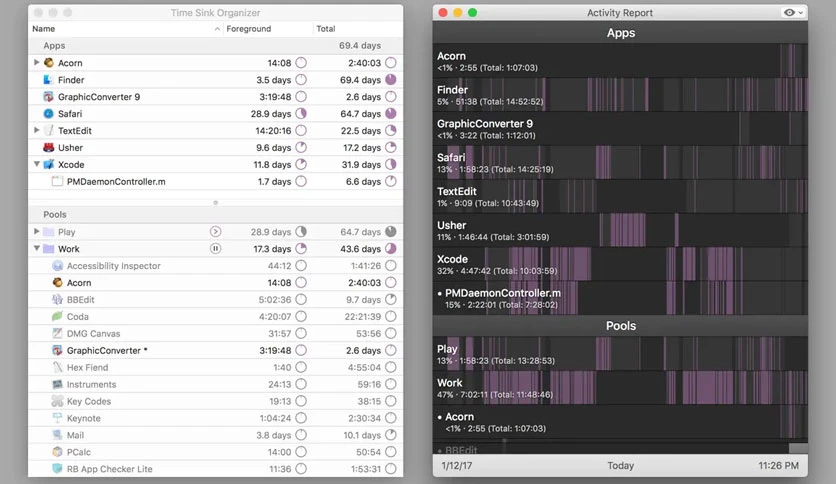Click Safari's Total pie chart indicator
836x484 pixels.
coord(391,114)
